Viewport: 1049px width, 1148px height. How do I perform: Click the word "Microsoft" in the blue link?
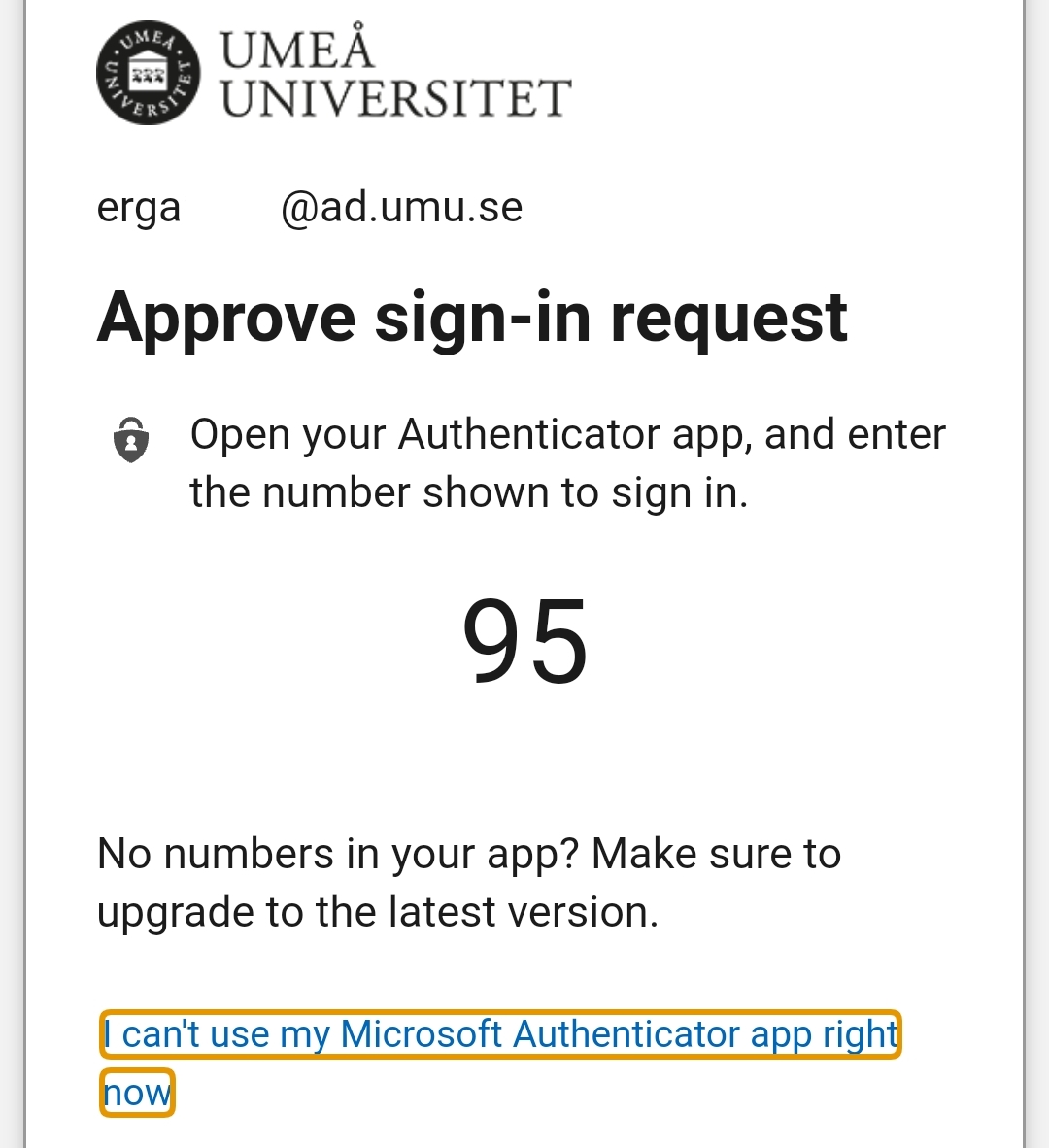(421, 1034)
